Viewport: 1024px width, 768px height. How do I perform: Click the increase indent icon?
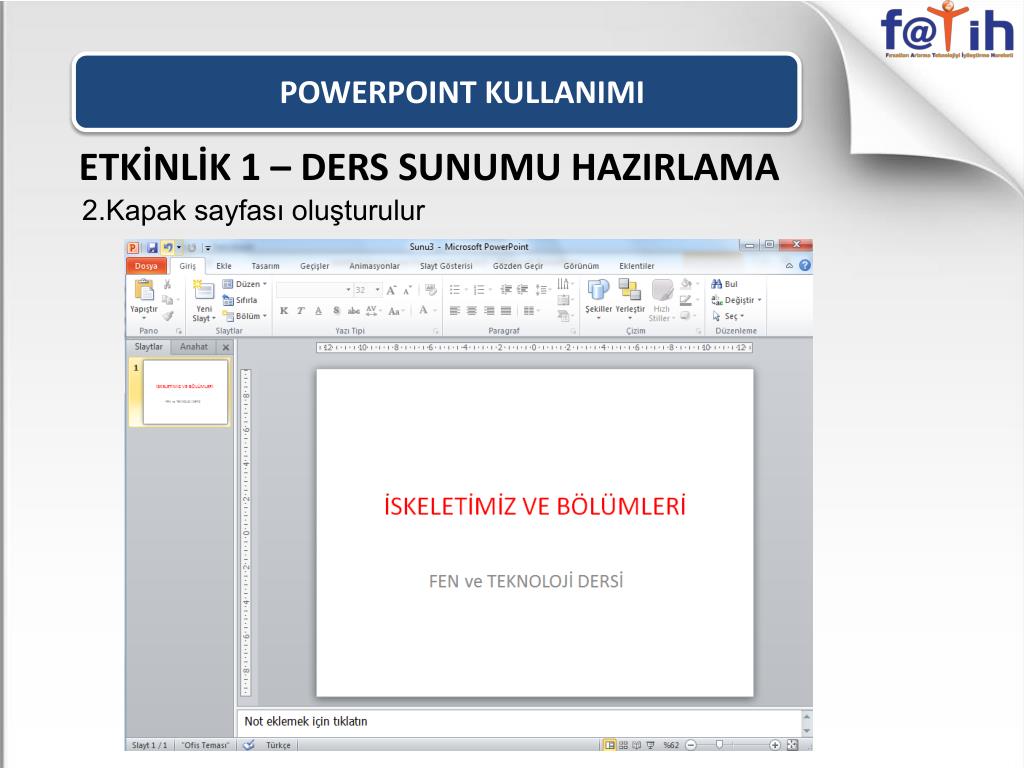[x=522, y=289]
